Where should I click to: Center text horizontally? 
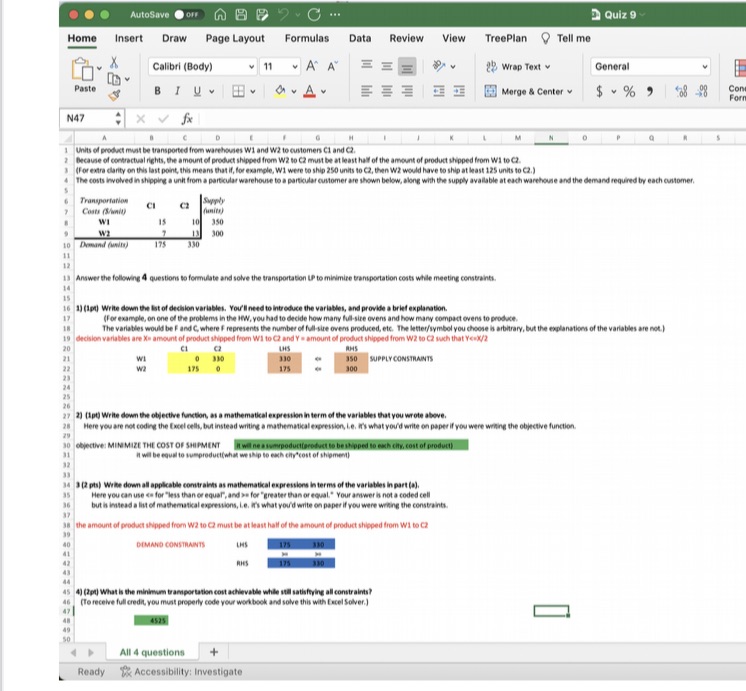[x=387, y=91]
